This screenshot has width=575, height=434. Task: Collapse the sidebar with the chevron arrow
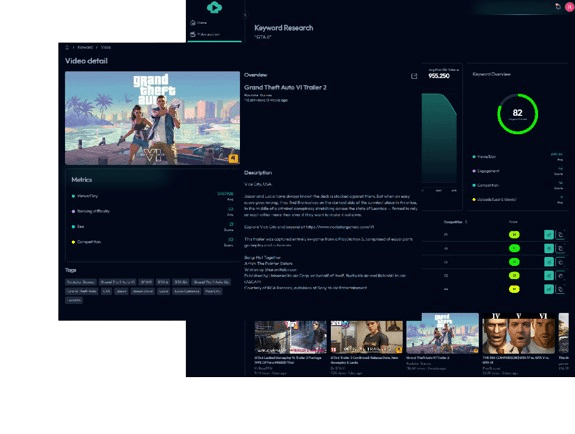click(245, 15)
